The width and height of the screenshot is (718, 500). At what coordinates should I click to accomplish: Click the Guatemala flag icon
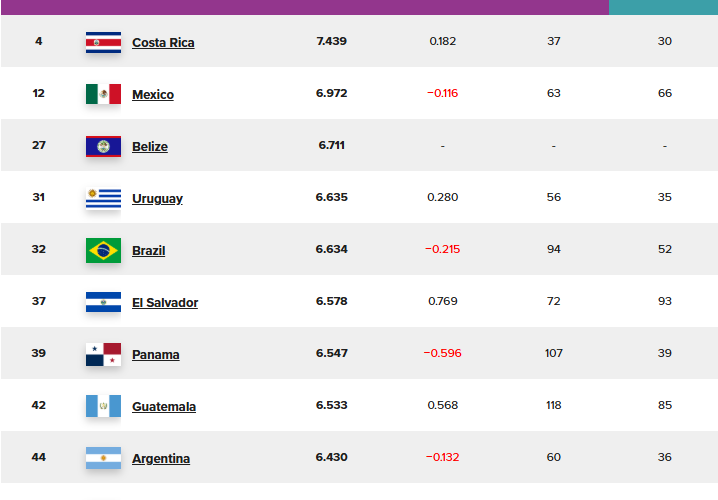103,406
